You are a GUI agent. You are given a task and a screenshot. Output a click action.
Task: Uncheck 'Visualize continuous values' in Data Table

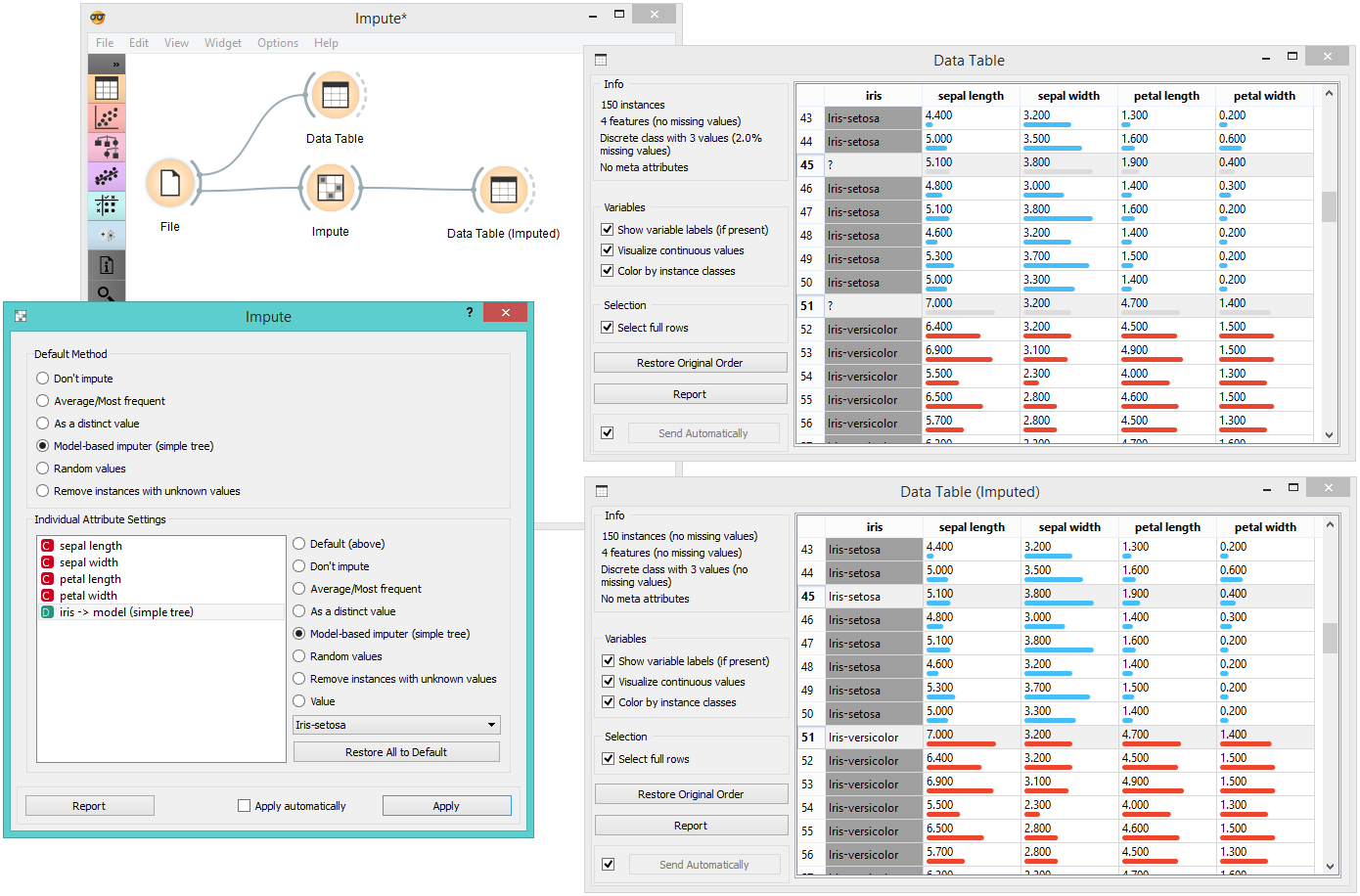608,250
